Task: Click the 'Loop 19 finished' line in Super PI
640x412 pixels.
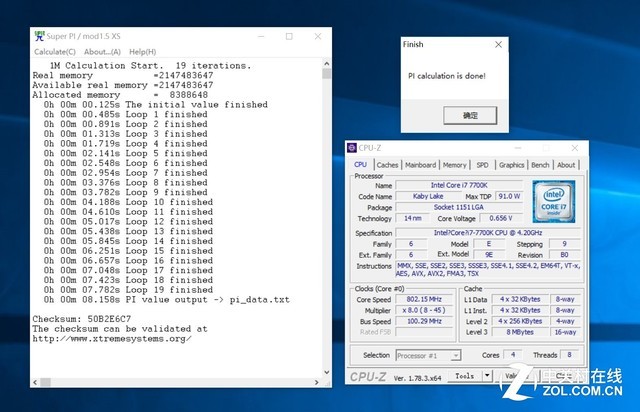Action: (x=128, y=290)
